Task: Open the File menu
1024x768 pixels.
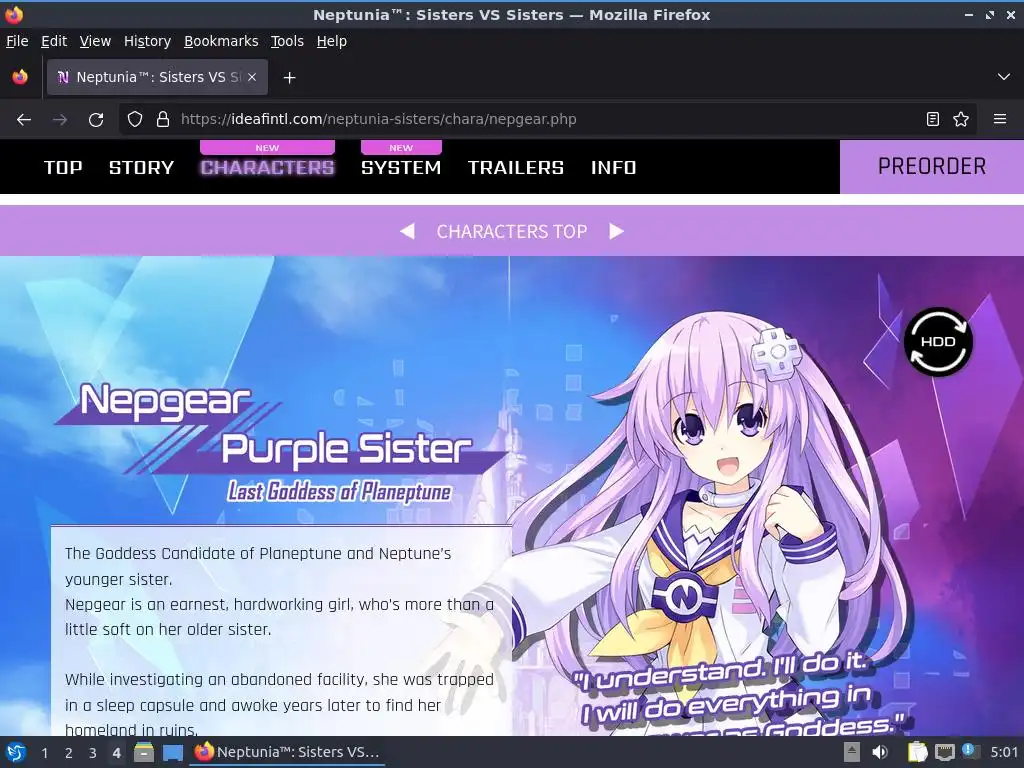Action: [x=17, y=41]
